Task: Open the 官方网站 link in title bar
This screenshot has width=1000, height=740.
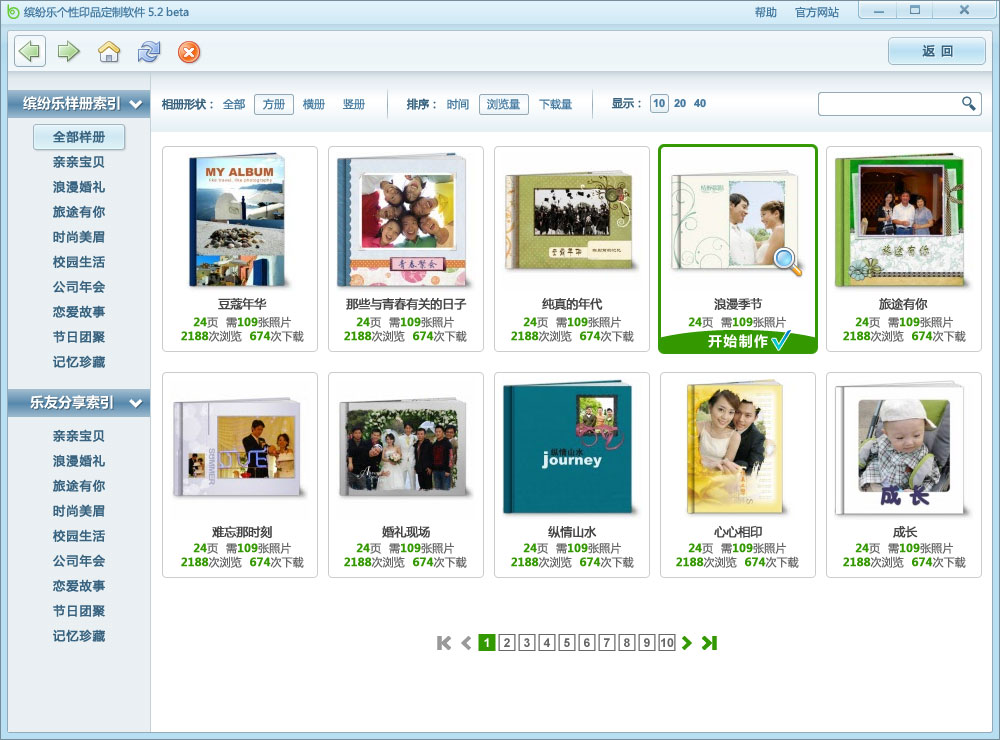Action: pyautogui.click(x=816, y=12)
